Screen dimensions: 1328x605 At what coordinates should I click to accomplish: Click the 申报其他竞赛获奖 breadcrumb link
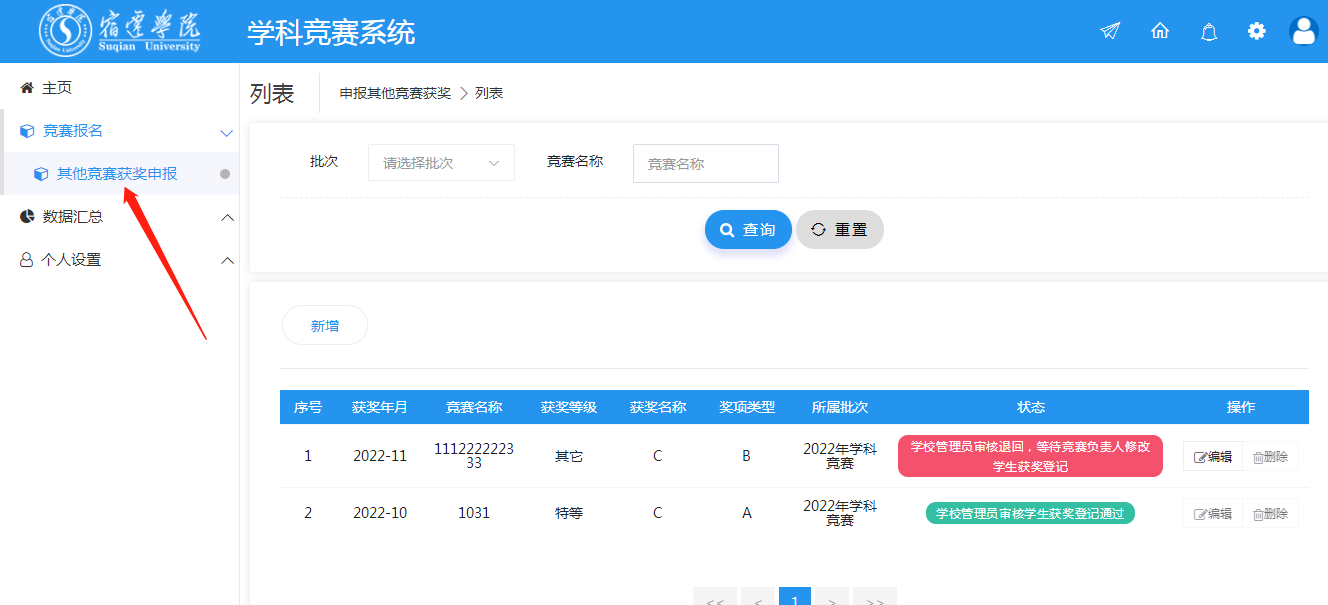pos(395,93)
